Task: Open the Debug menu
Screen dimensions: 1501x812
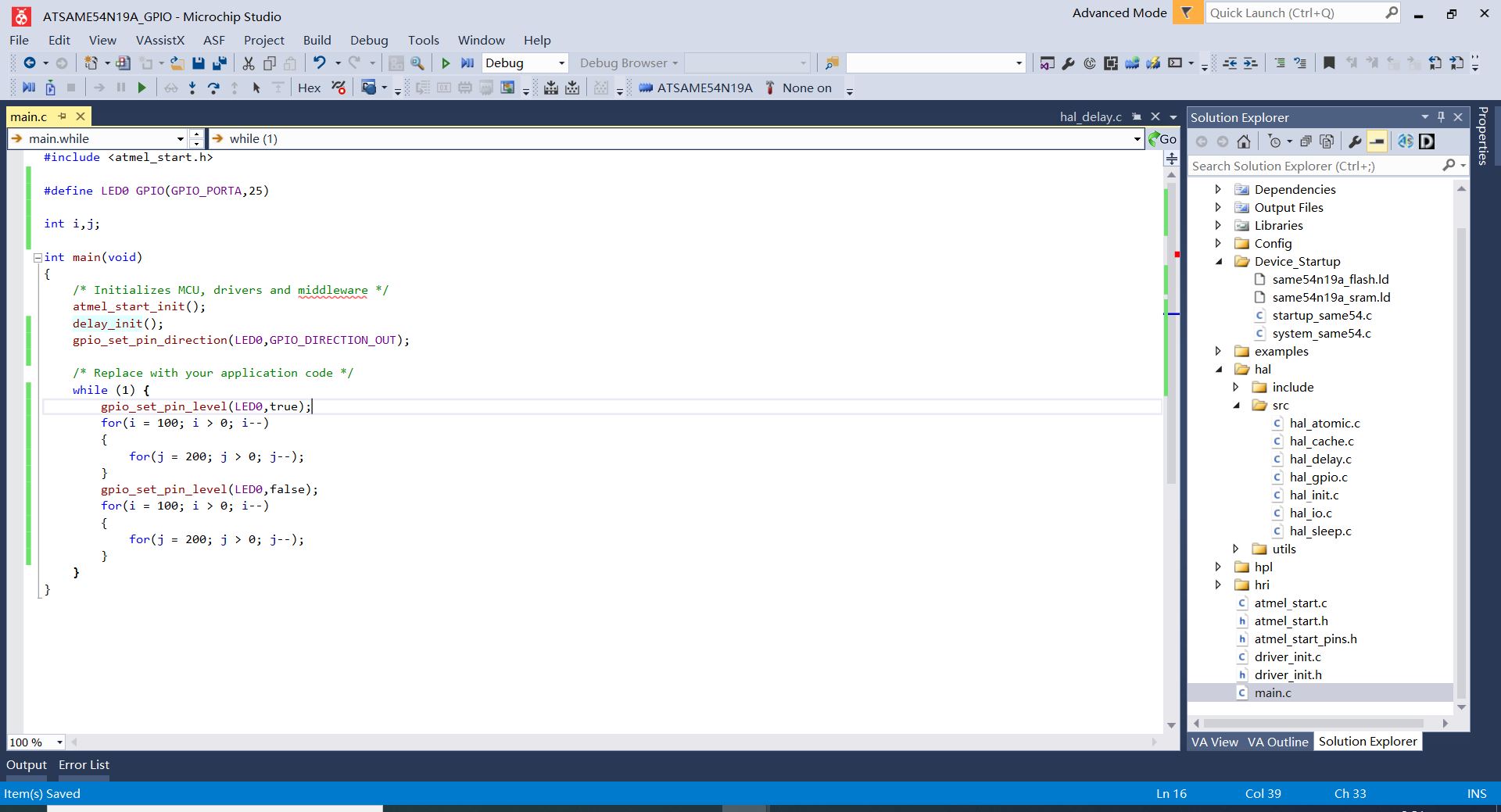Action: pos(369,40)
